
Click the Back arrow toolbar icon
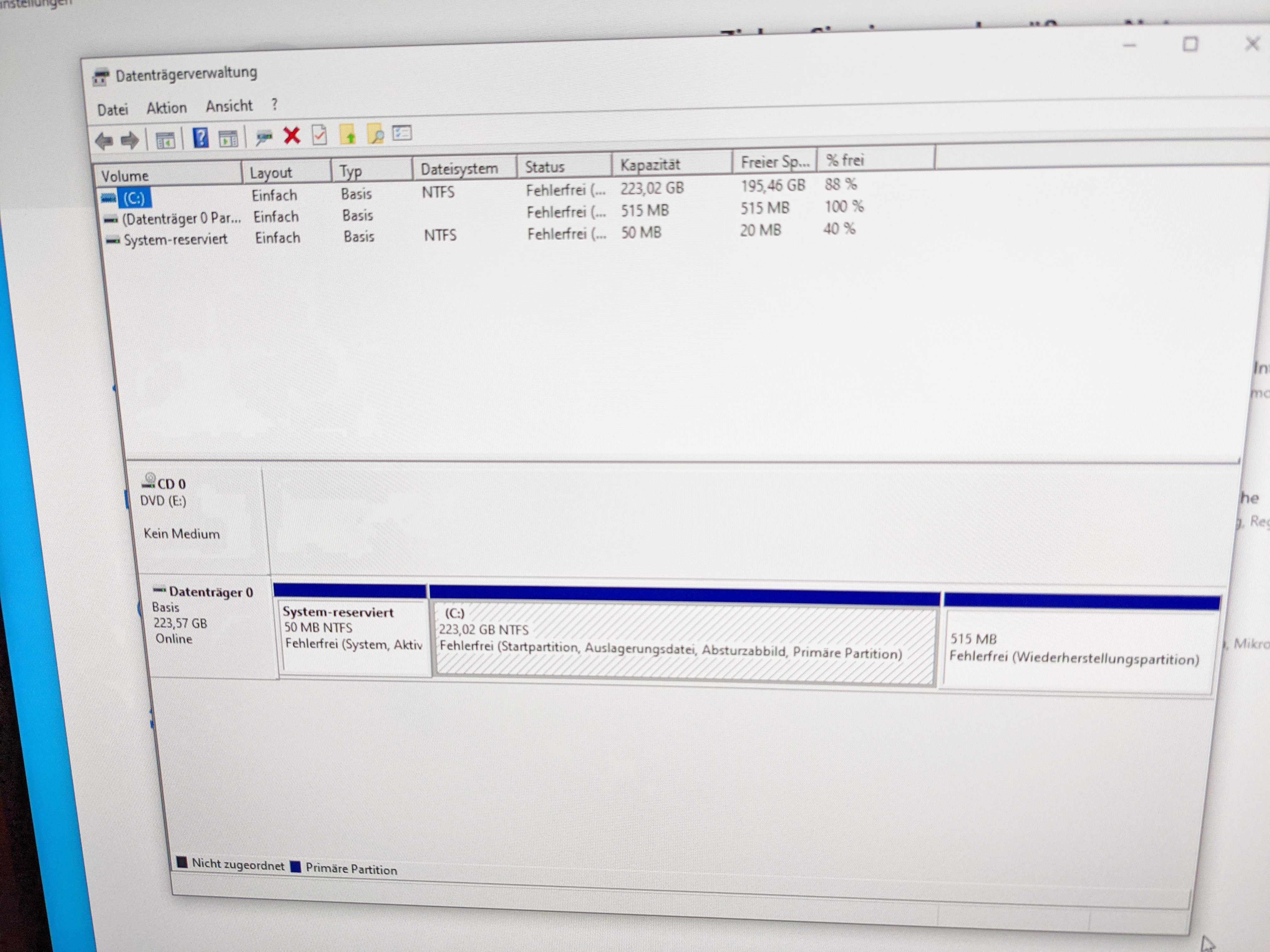(104, 141)
